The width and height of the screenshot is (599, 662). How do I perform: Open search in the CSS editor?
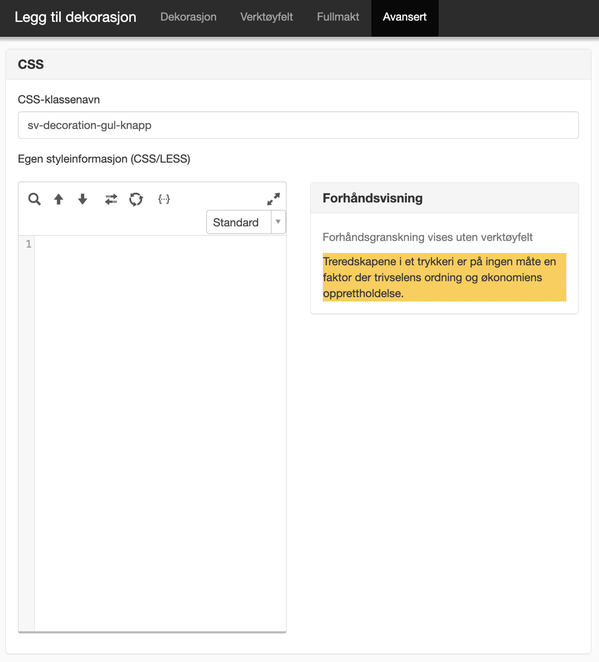point(34,199)
